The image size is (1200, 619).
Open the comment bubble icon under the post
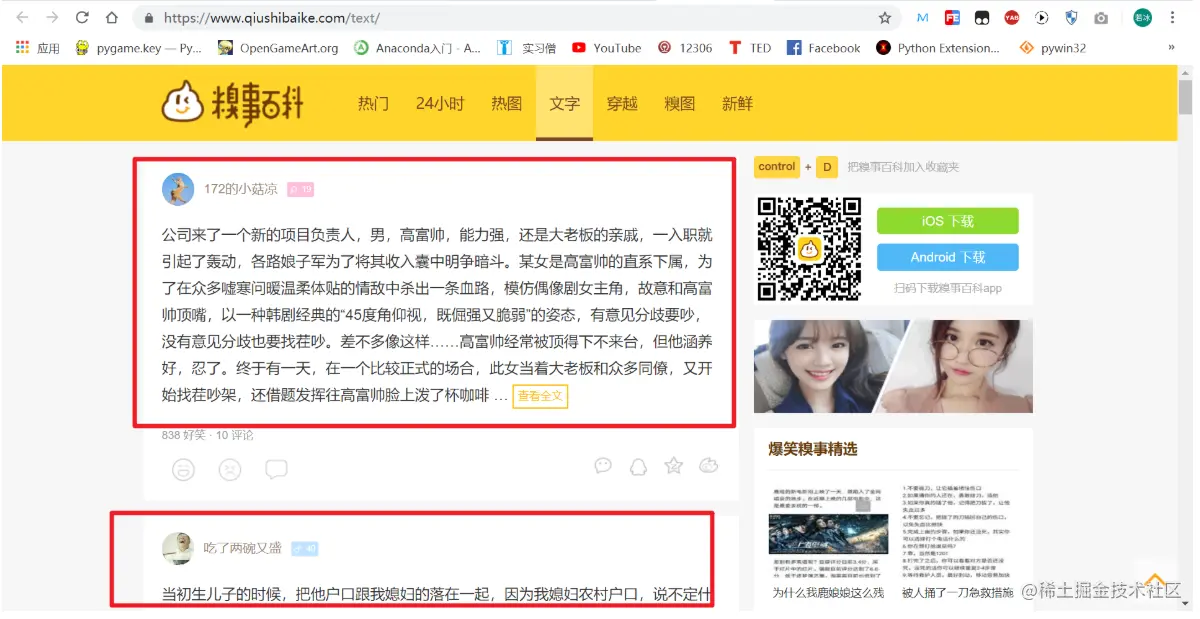coord(275,466)
